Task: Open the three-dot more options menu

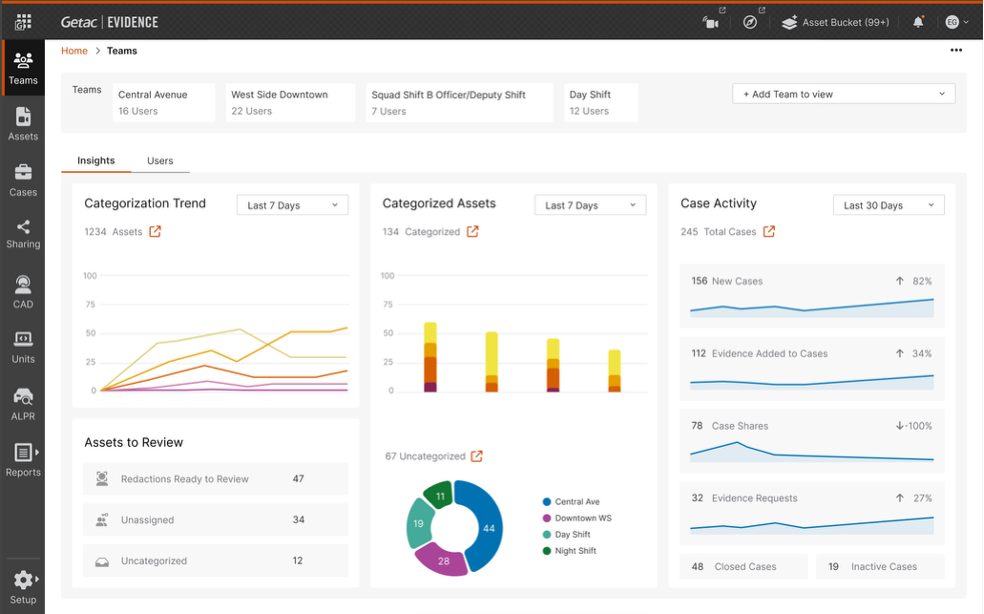Action: (x=956, y=51)
